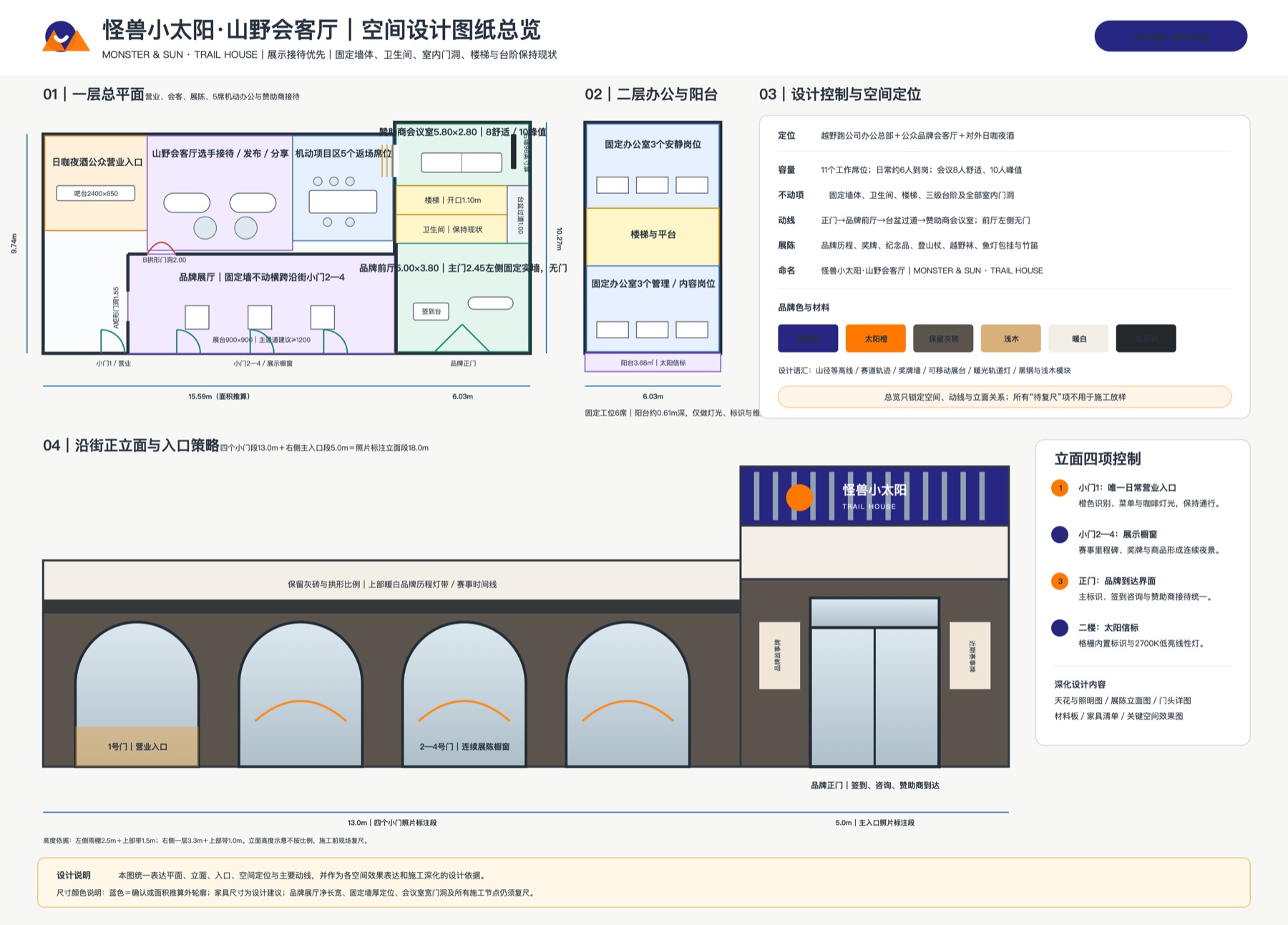Click the 日咖夜酒公众营业入口 room label
Image resolution: width=1288 pixels, height=925 pixels.
[97, 162]
